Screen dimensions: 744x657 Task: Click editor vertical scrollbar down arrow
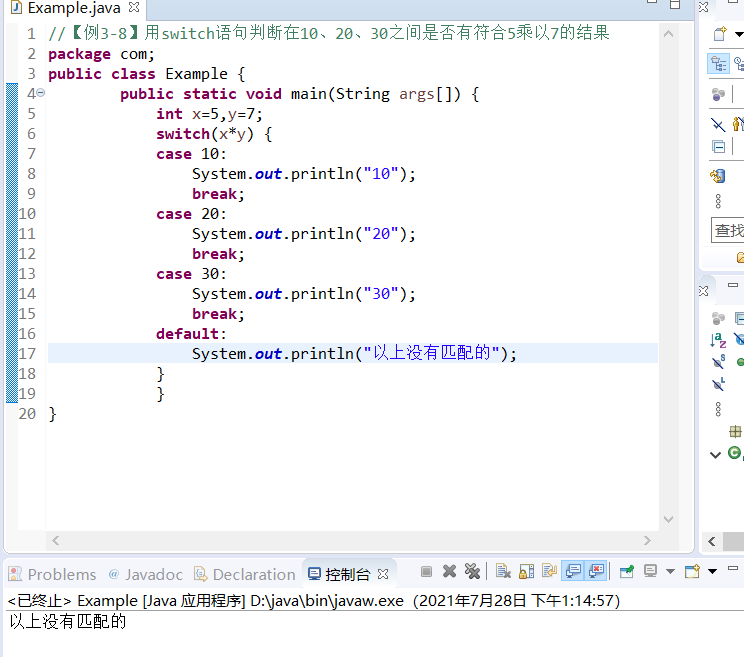pyautogui.click(x=669, y=519)
